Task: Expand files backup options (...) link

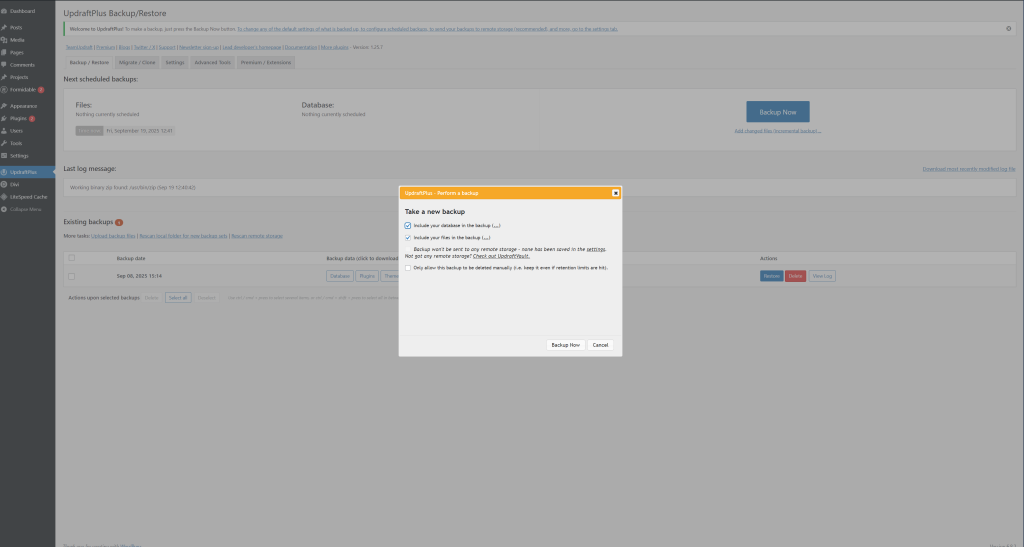Action: click(486, 238)
